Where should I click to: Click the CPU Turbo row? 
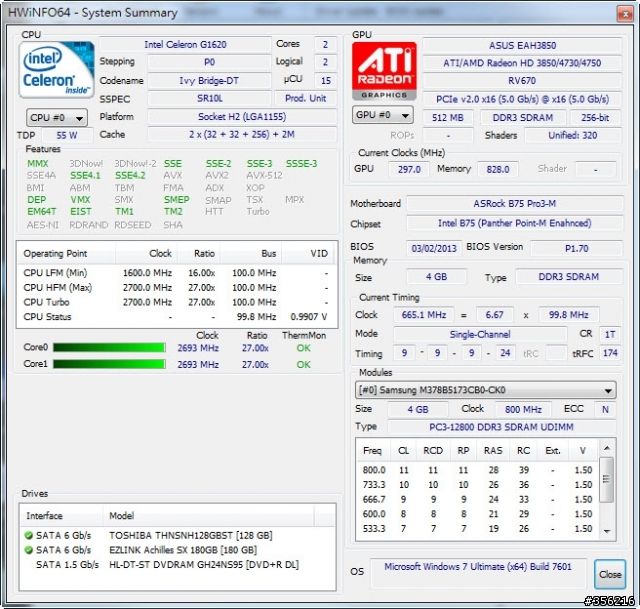(x=177, y=302)
